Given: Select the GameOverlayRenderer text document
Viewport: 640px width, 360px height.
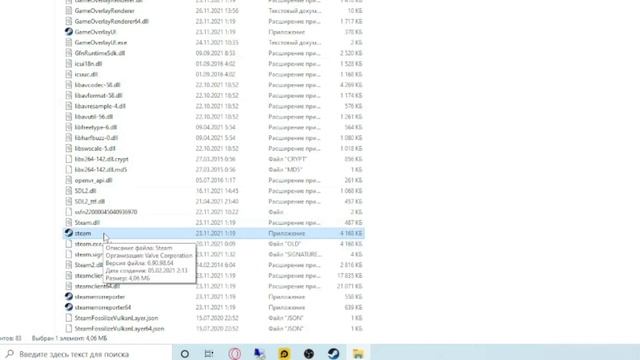Looking at the screenshot, I should pos(104,11).
